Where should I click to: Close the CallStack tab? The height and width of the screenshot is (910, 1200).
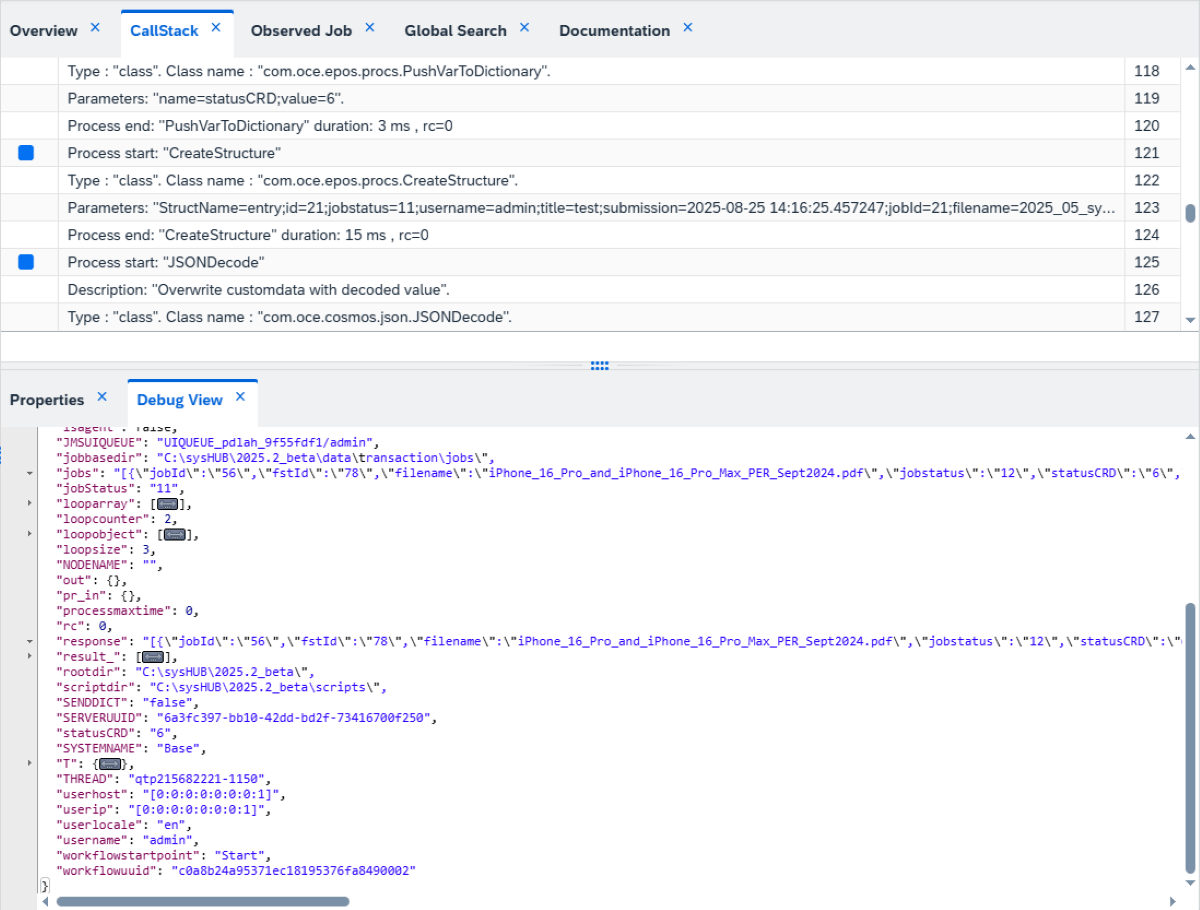click(216, 28)
